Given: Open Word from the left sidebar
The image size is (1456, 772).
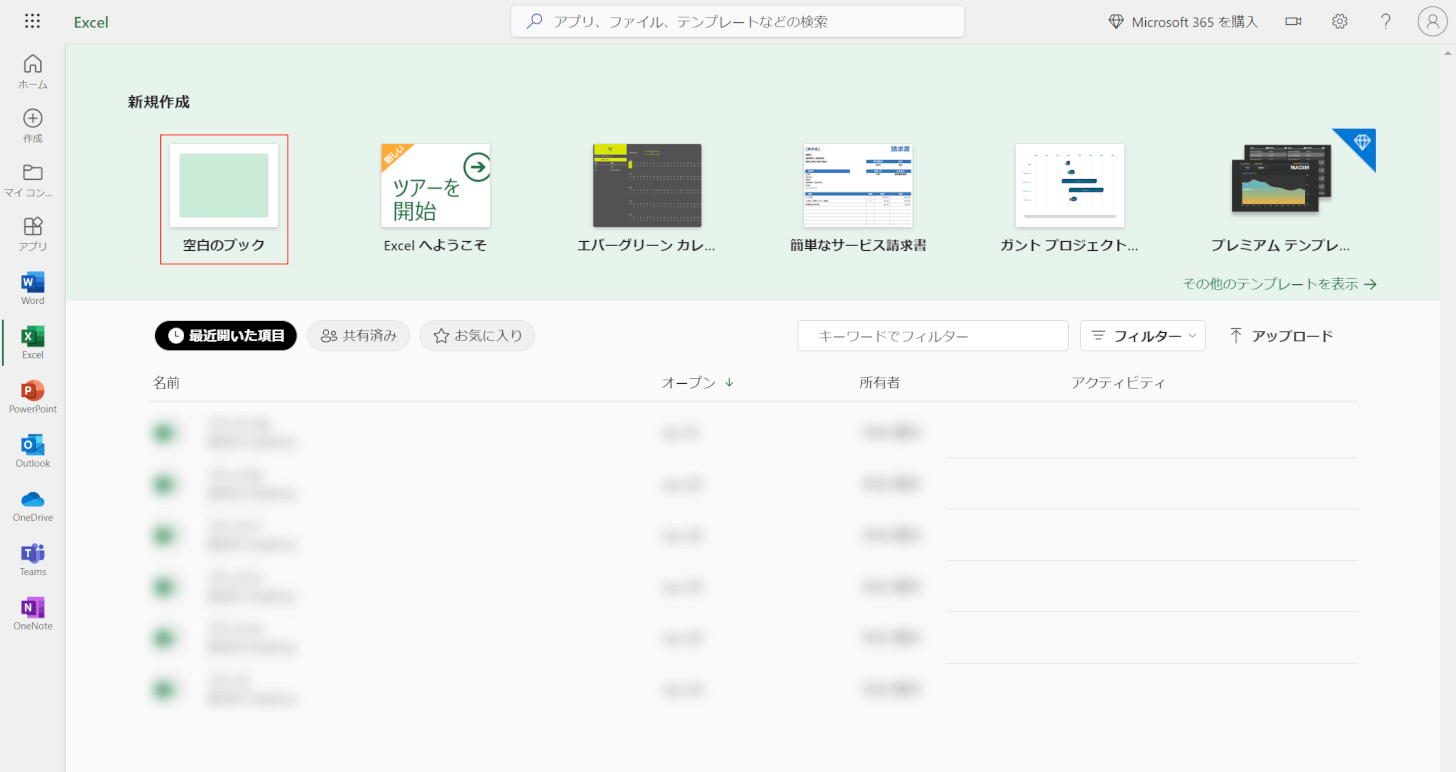Looking at the screenshot, I should tap(33, 288).
